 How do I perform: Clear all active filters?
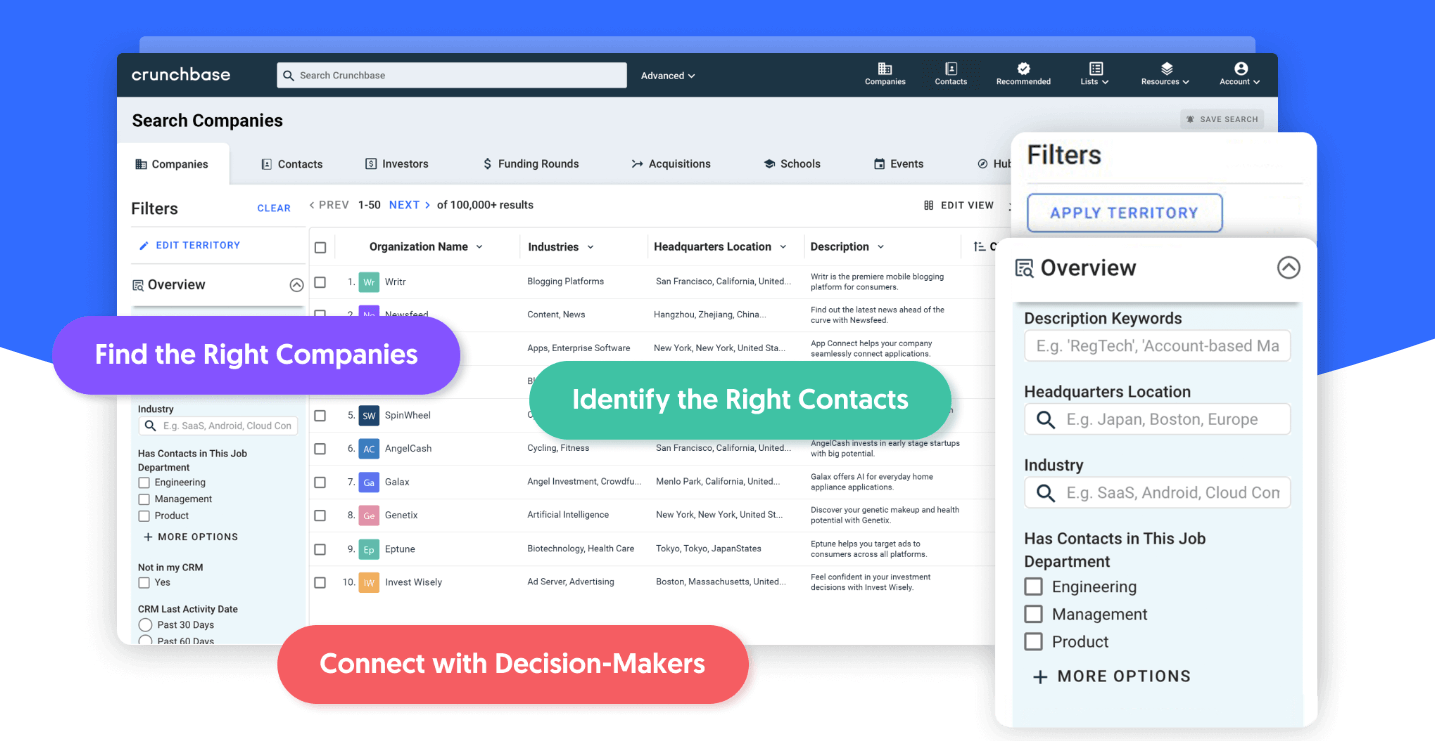(x=274, y=207)
